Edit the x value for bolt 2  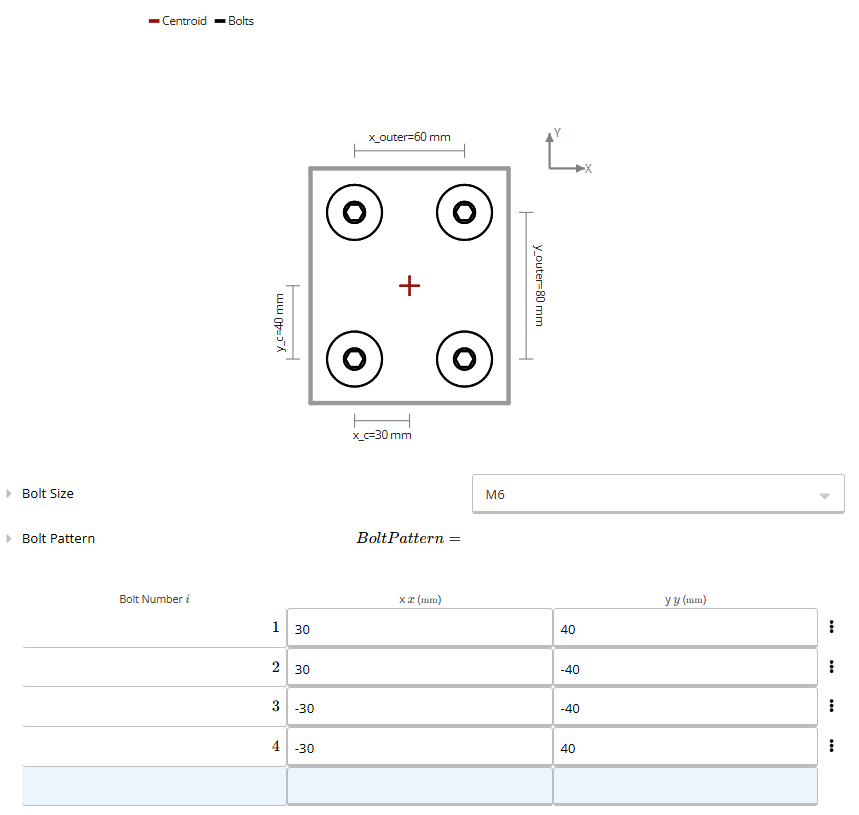coord(420,668)
